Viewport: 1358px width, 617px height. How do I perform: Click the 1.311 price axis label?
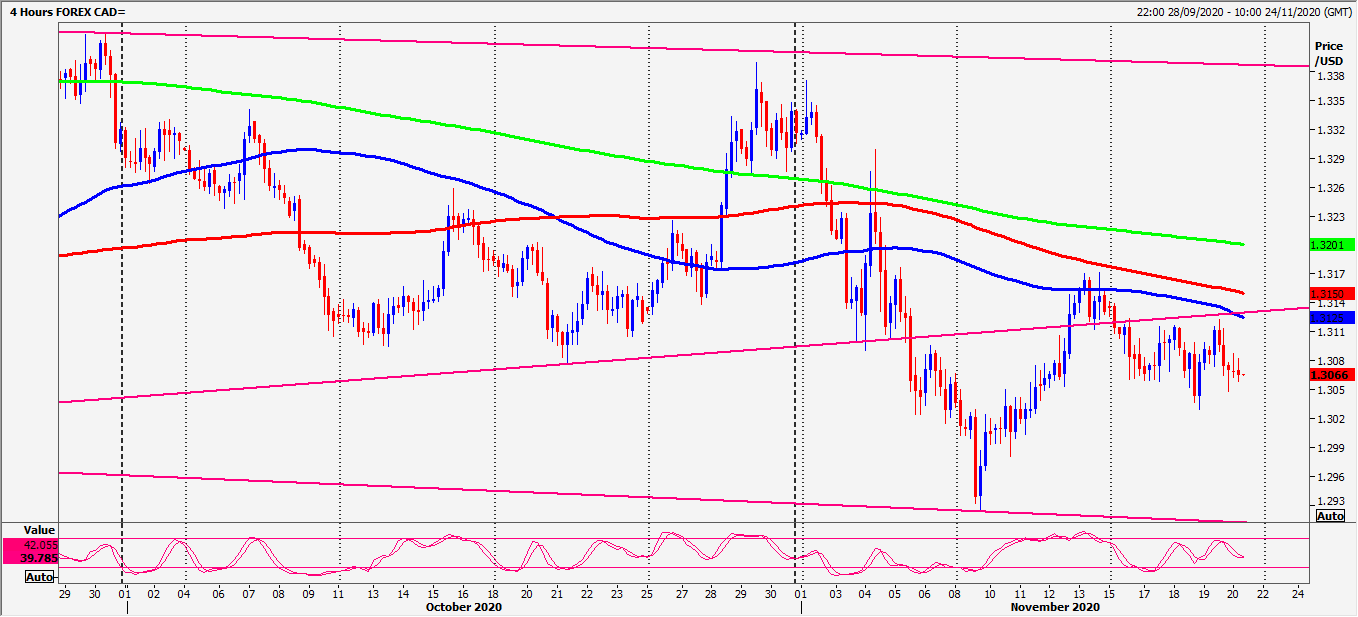pyautogui.click(x=1330, y=332)
